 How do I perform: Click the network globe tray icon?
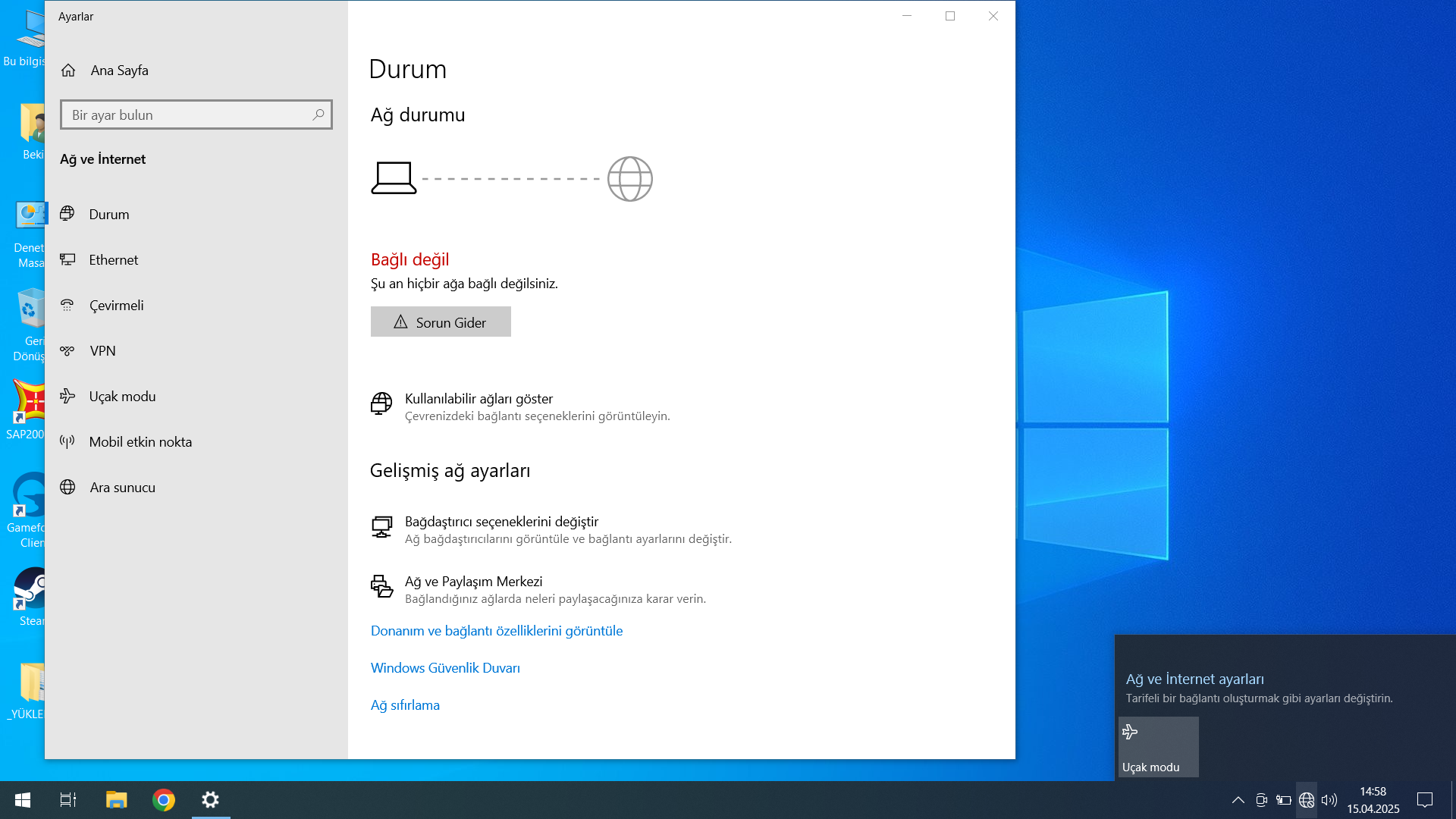(1306, 800)
